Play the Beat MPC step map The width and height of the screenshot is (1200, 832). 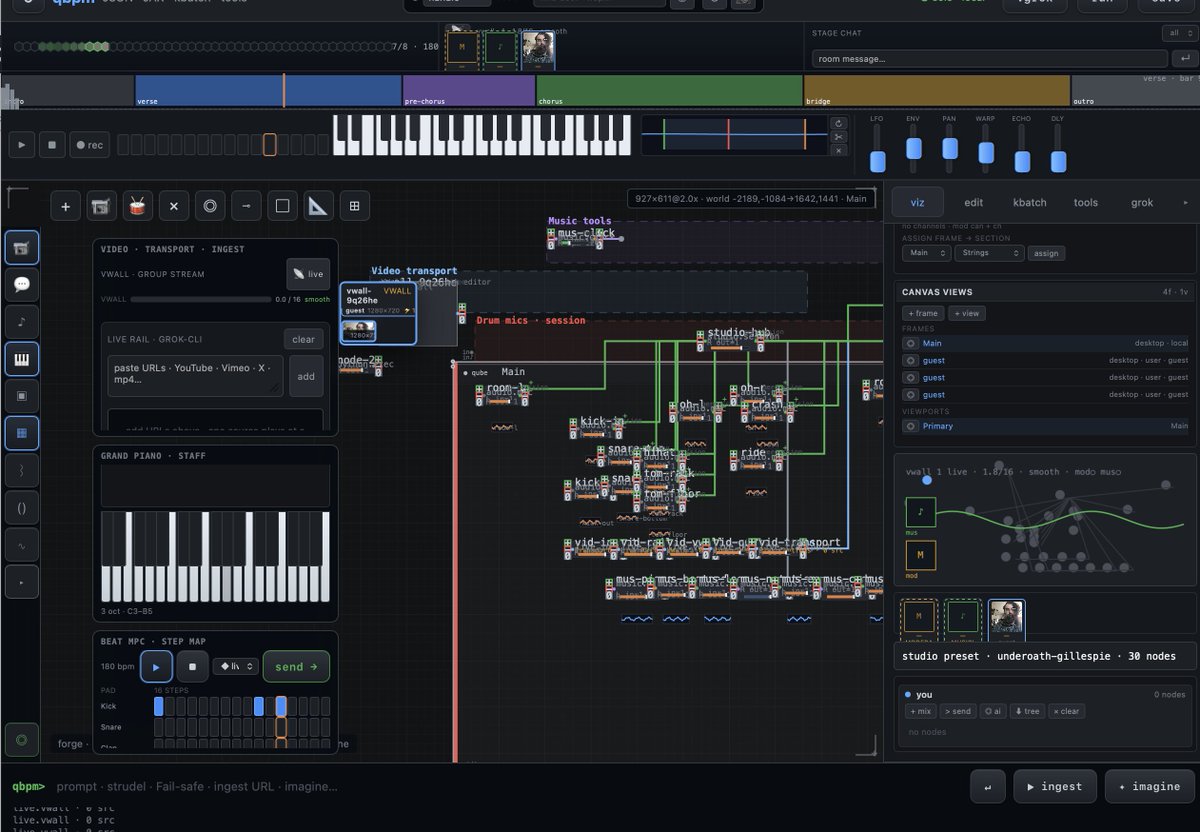point(156,666)
